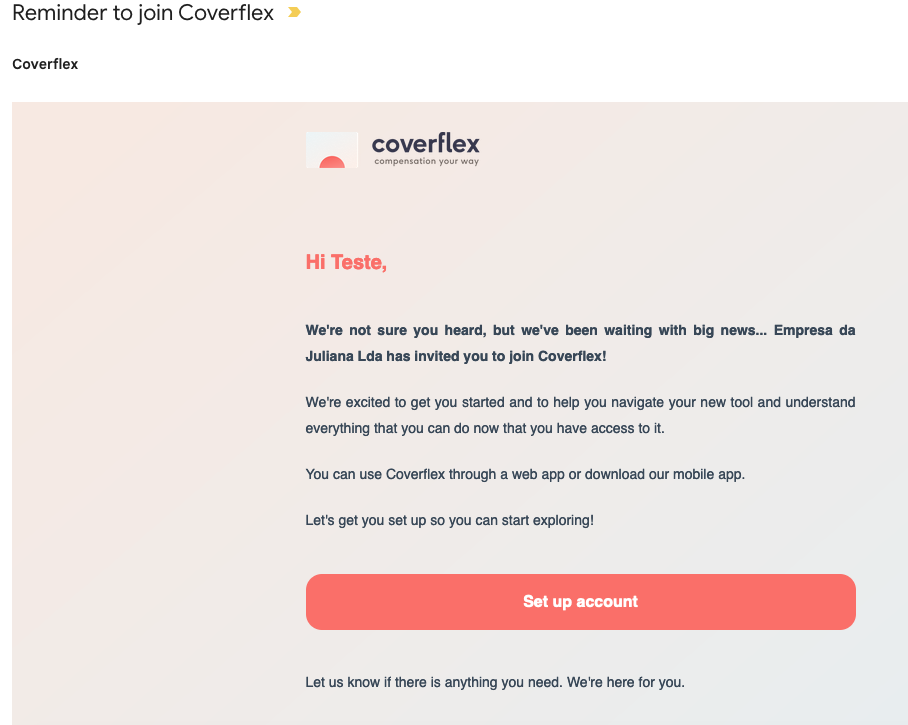This screenshot has width=908, height=725.
Task: Click the "We're here for you." sentence
Action: coord(625,683)
